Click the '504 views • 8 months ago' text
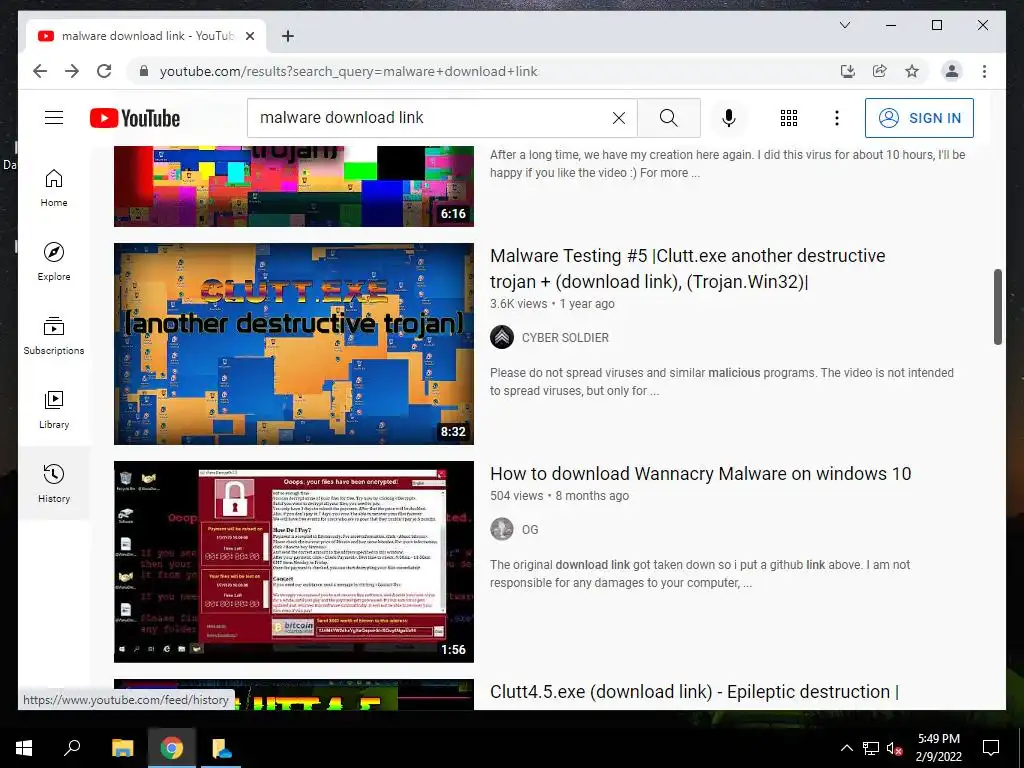Viewport: 1024px width, 768px height. tap(559, 496)
